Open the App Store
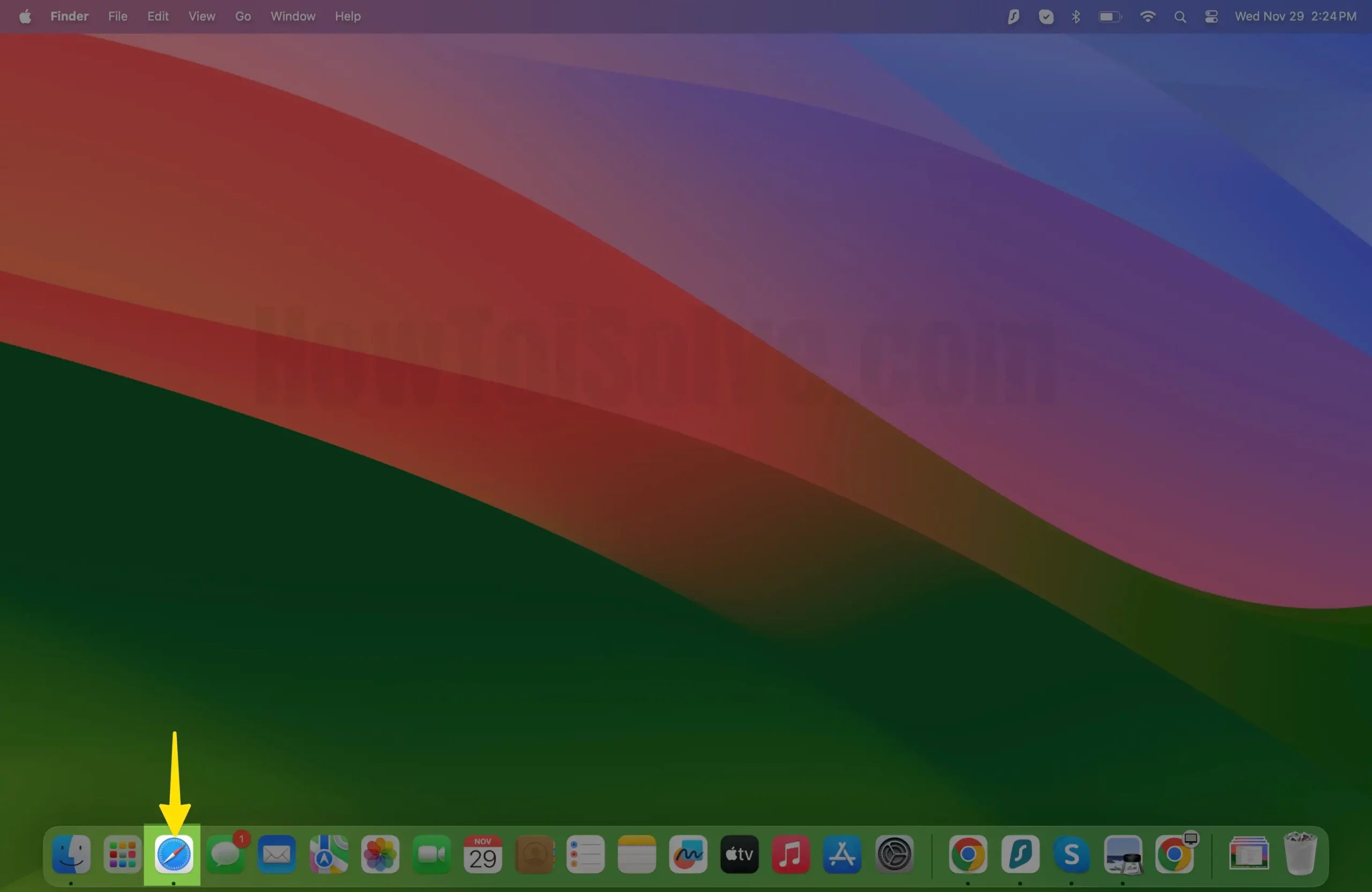This screenshot has width=1372, height=892. 841,854
